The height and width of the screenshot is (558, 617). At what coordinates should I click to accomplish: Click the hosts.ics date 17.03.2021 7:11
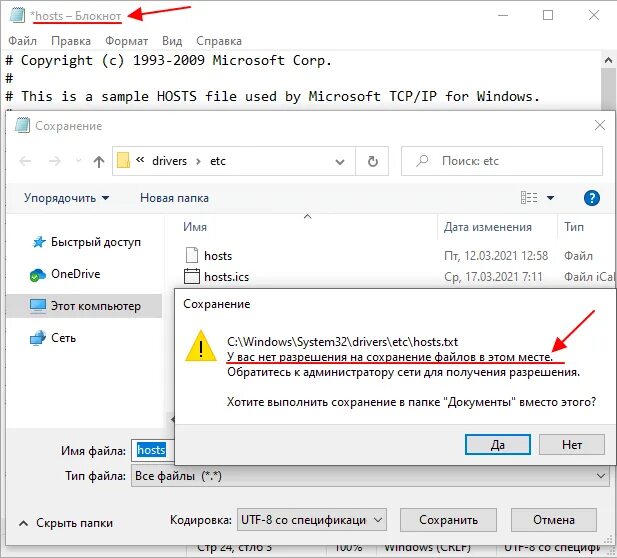tap(493, 277)
